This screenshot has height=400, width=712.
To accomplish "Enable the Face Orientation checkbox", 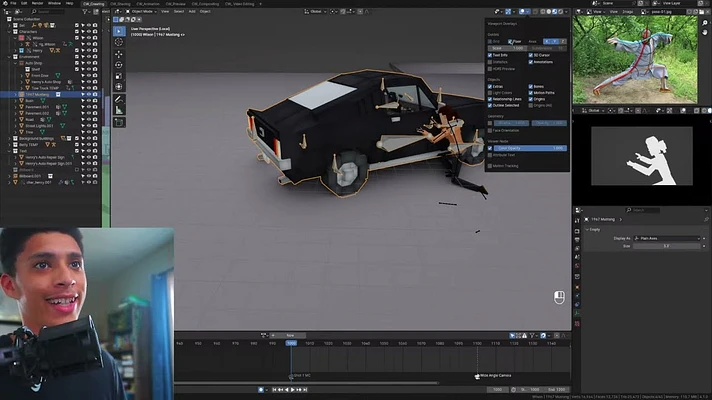I will 490,130.
